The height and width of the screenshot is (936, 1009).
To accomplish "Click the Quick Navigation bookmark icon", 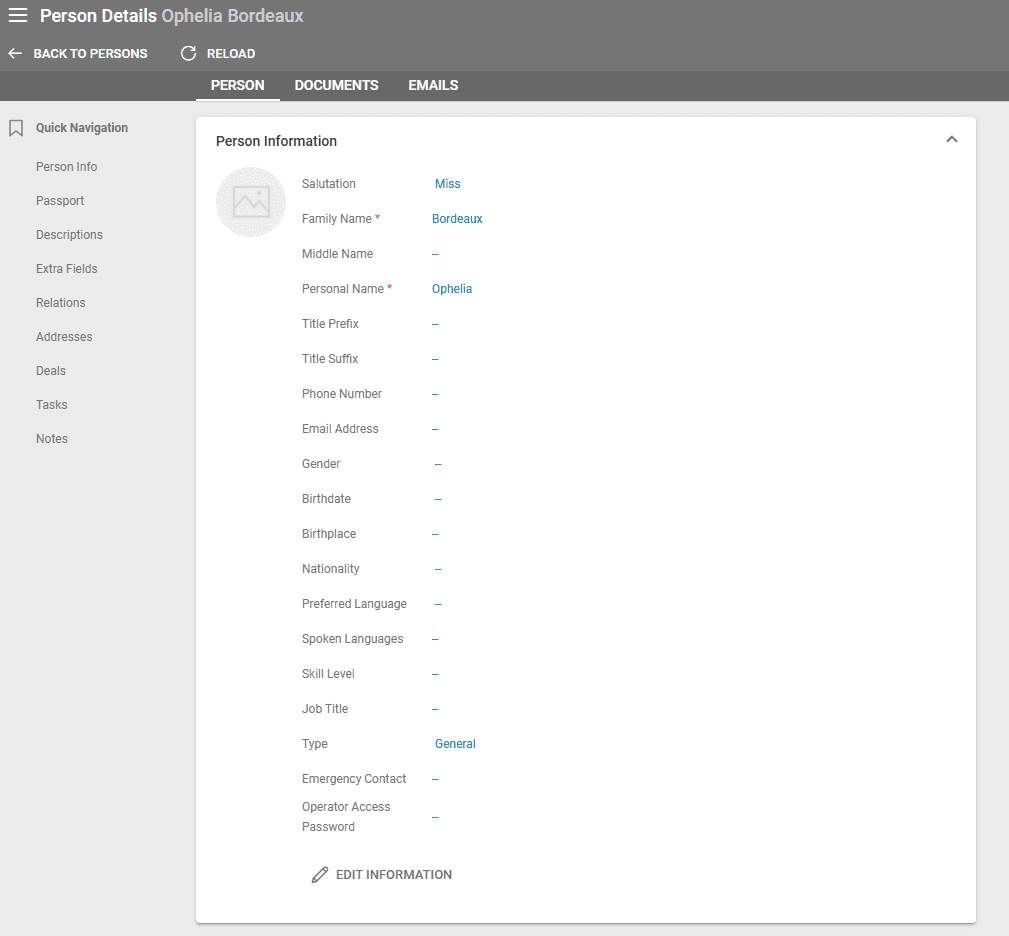I will pos(16,128).
